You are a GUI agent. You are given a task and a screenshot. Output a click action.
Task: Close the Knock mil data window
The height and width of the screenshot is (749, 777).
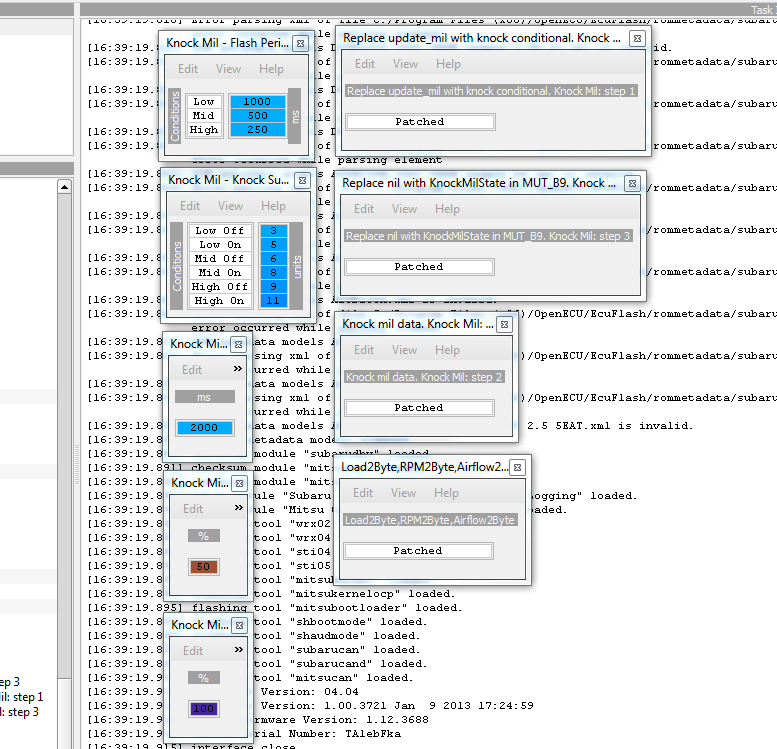[503, 324]
